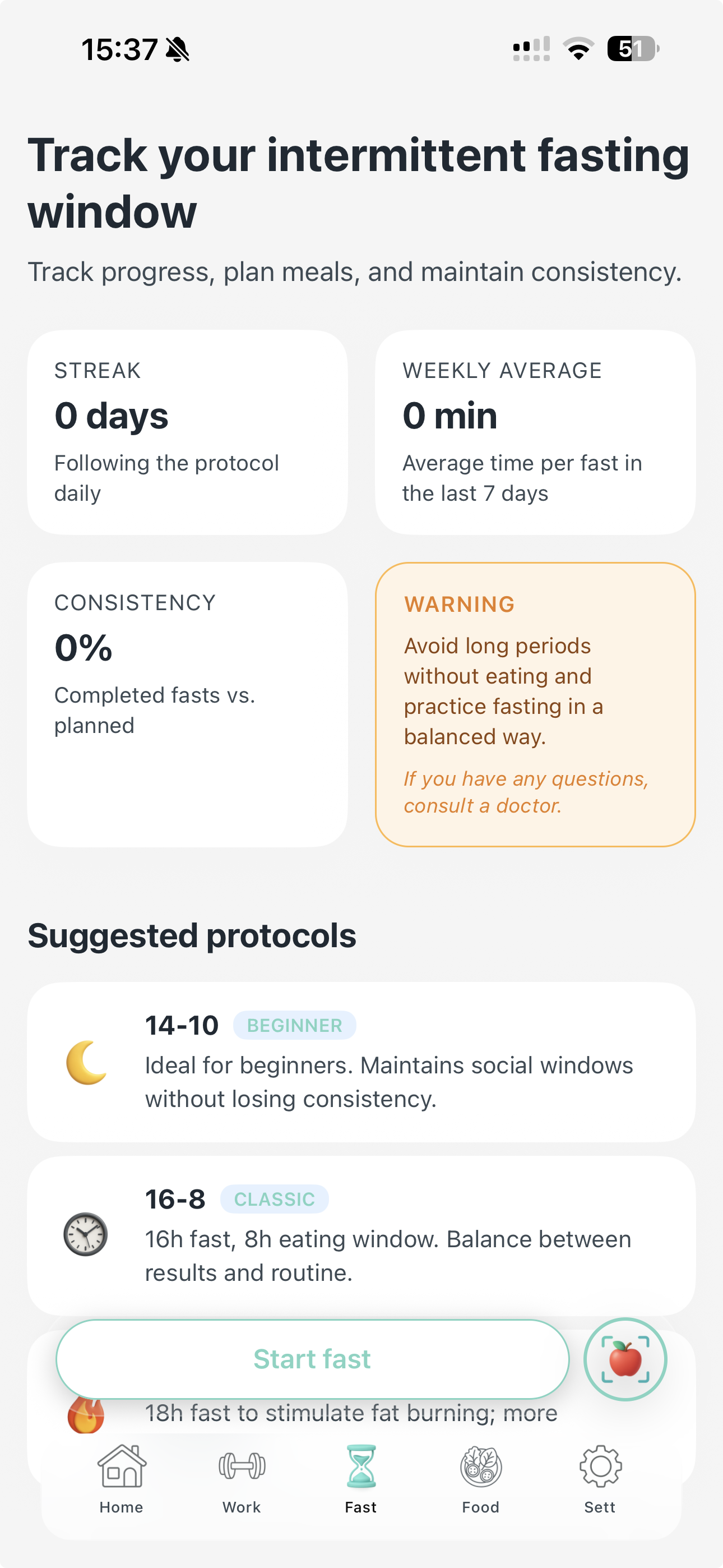Tap the dumbbell Work icon
Screen dimensions: 723x1568
coord(242,1466)
